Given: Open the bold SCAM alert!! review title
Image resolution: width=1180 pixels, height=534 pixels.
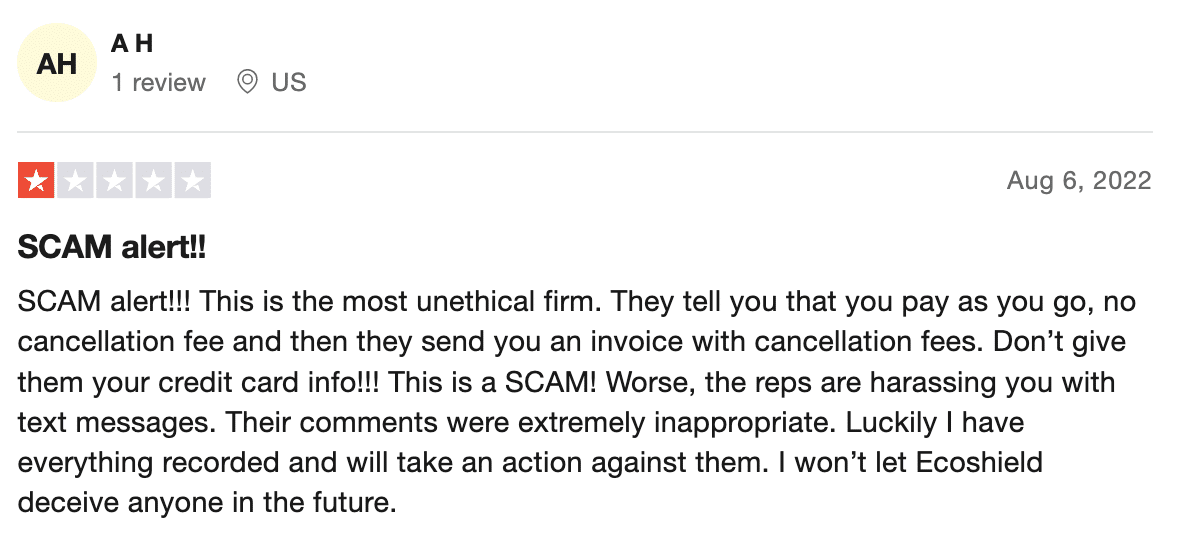Looking at the screenshot, I should [x=111, y=247].
